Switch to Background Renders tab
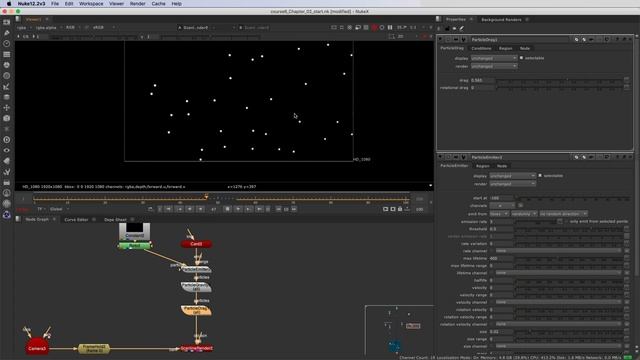The image size is (640, 360). [x=501, y=20]
